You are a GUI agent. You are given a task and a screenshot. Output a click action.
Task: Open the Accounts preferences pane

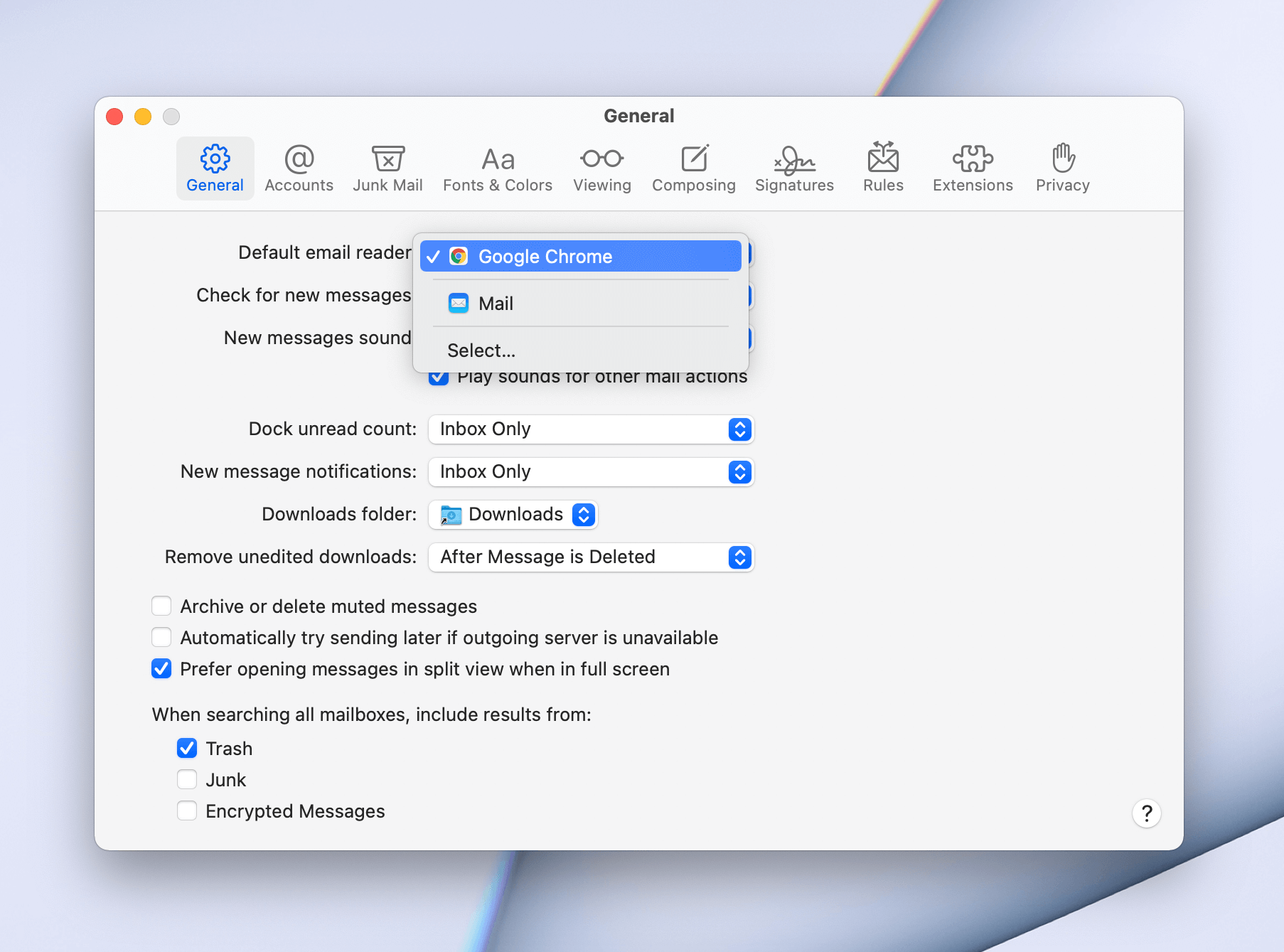[x=299, y=168]
